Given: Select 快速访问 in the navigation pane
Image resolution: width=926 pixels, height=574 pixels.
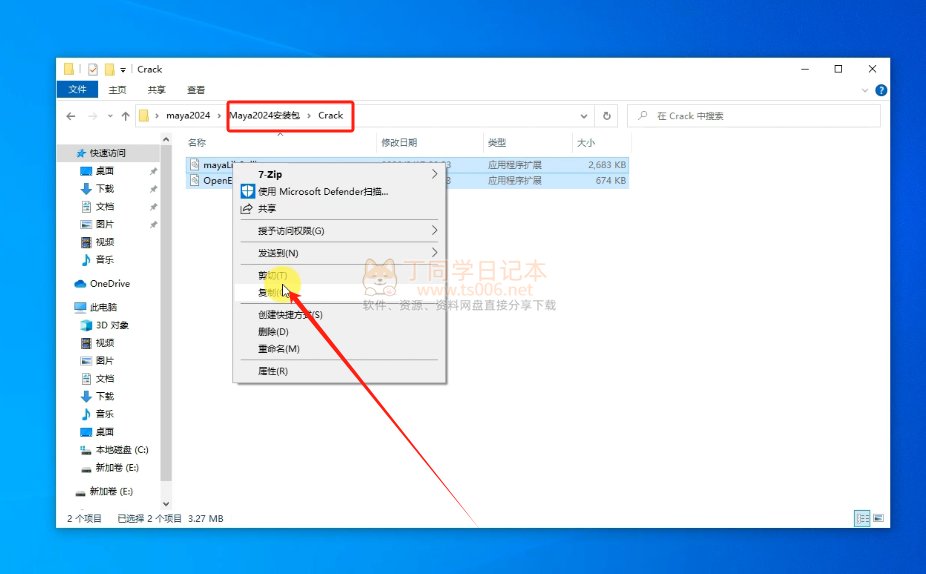Looking at the screenshot, I should (107, 153).
